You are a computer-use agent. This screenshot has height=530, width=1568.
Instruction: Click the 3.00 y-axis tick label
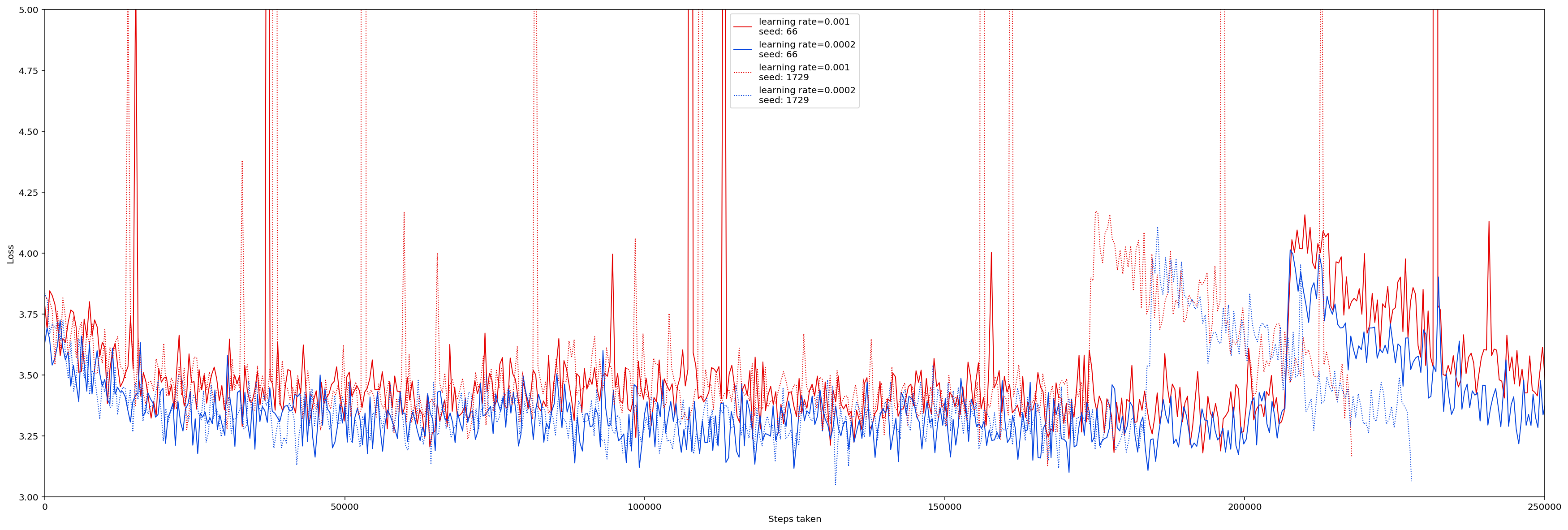pyautogui.click(x=29, y=497)
